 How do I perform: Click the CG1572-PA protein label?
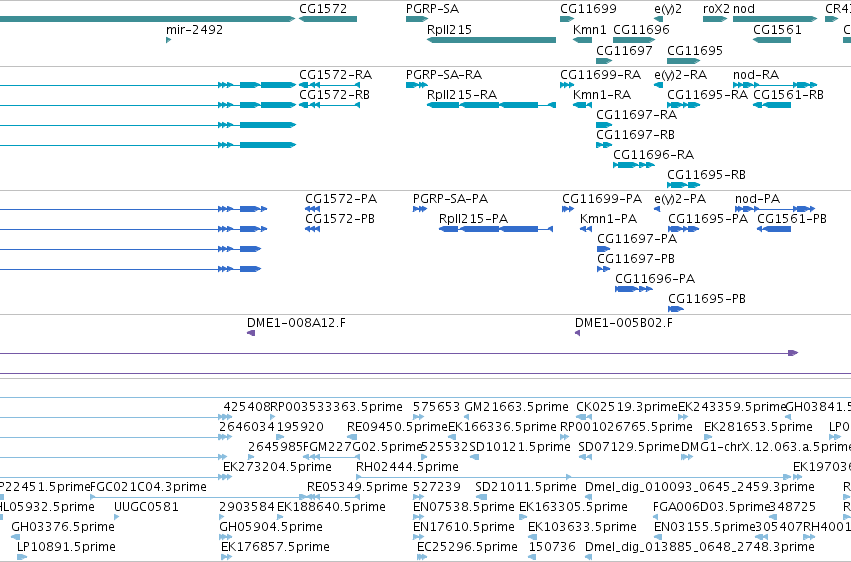tap(341, 199)
